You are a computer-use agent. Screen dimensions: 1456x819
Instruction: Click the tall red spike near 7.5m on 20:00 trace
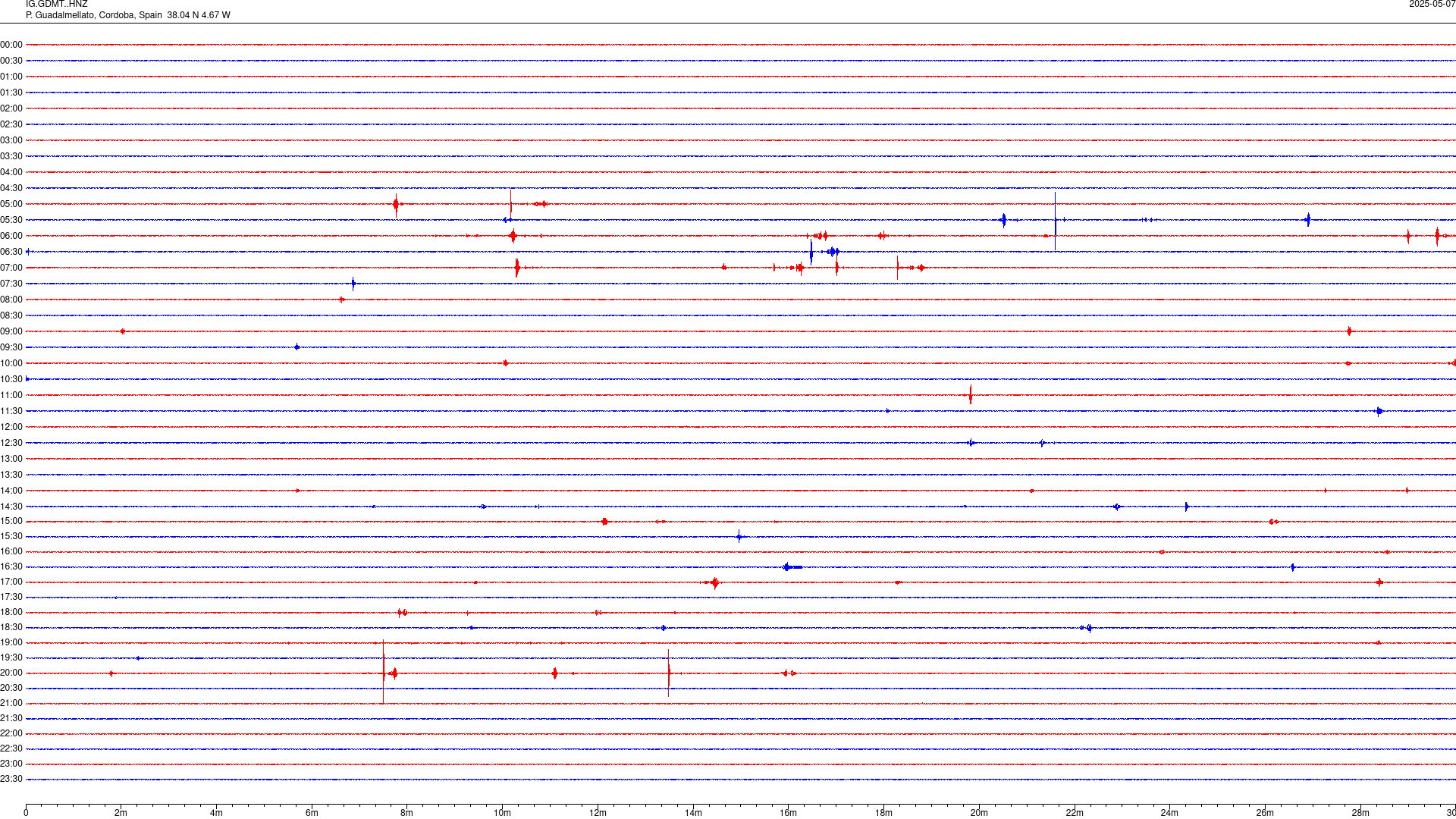(x=384, y=672)
